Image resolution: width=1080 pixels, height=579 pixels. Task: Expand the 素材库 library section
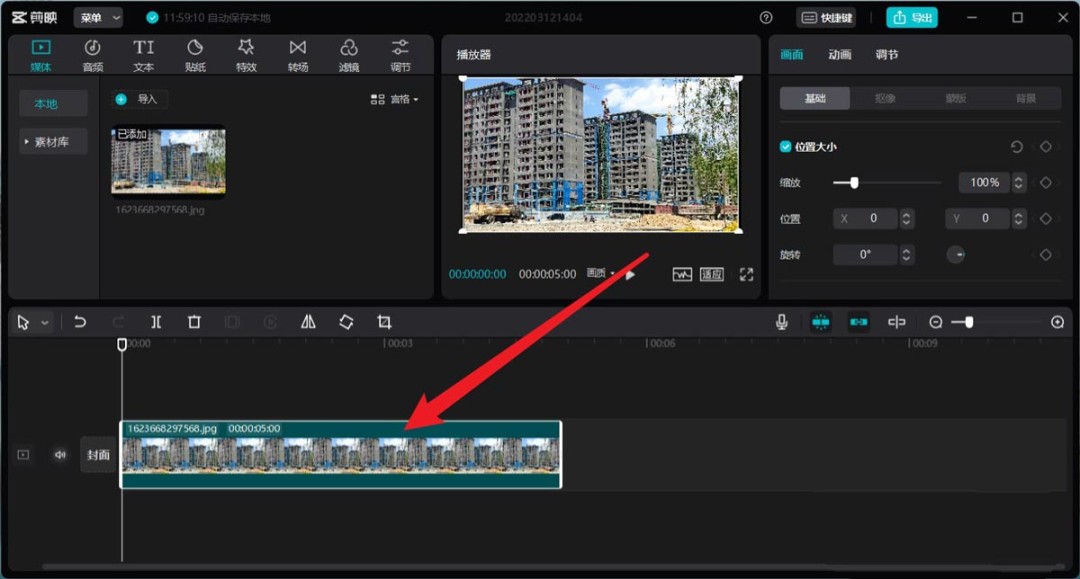52,141
